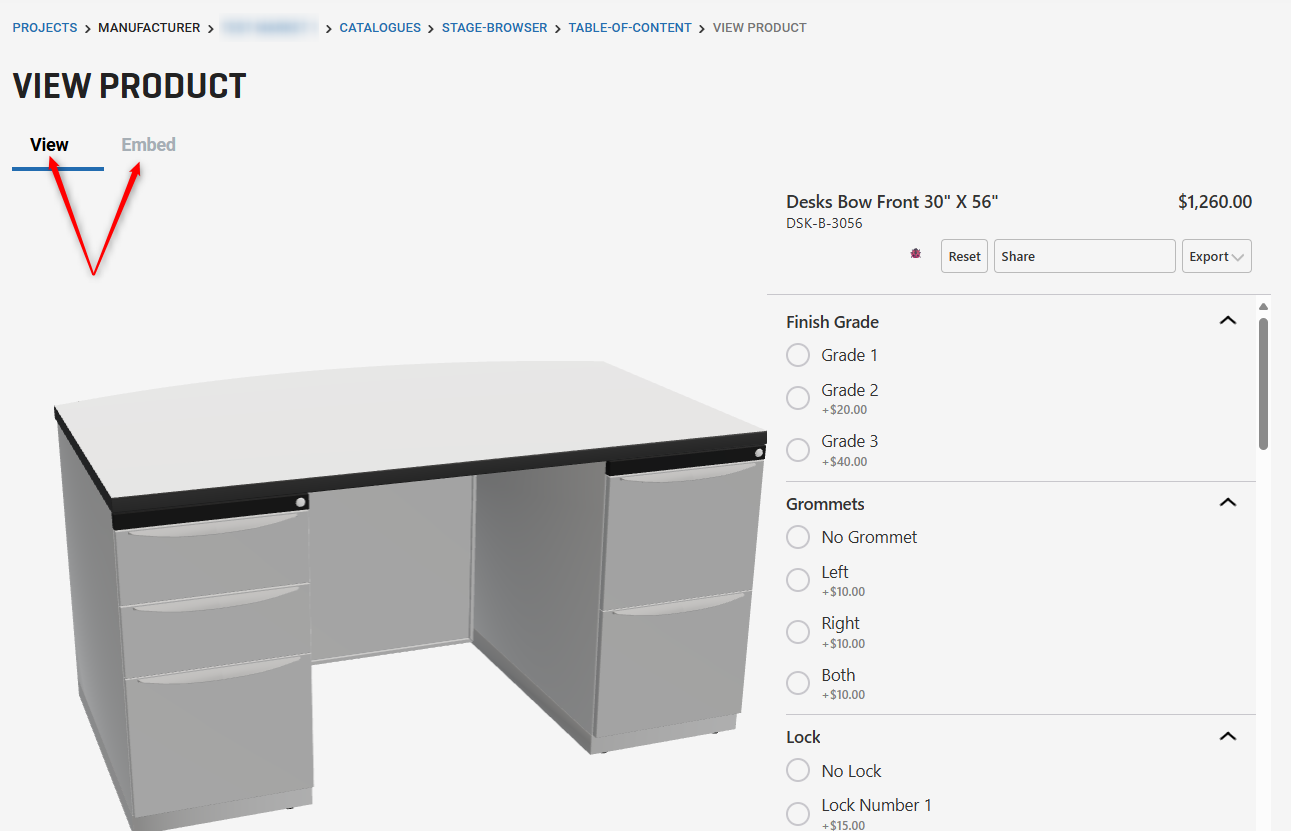Collapse the Lock section
Screen dimensions: 1291x831
pyautogui.click(x=1227, y=735)
